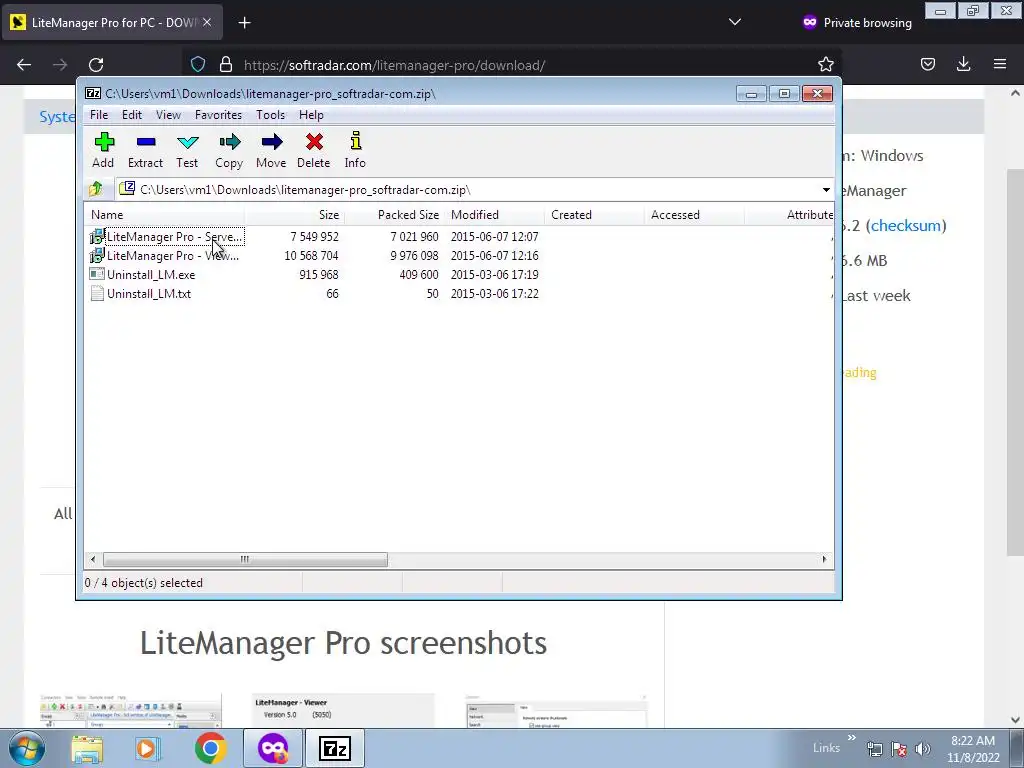Open the Windows Start menu

click(27, 748)
